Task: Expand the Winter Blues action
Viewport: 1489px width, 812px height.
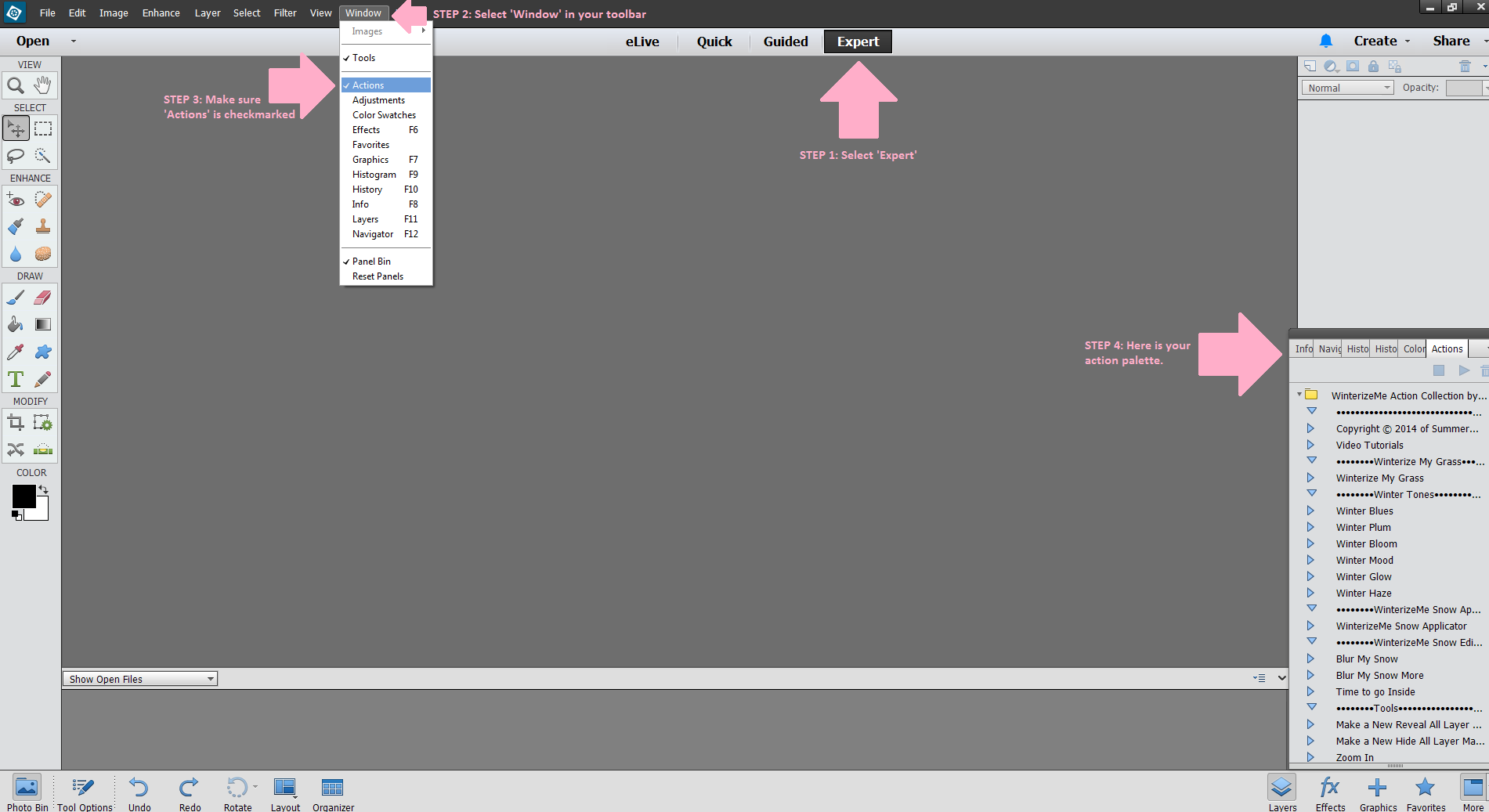Action: [x=1310, y=511]
